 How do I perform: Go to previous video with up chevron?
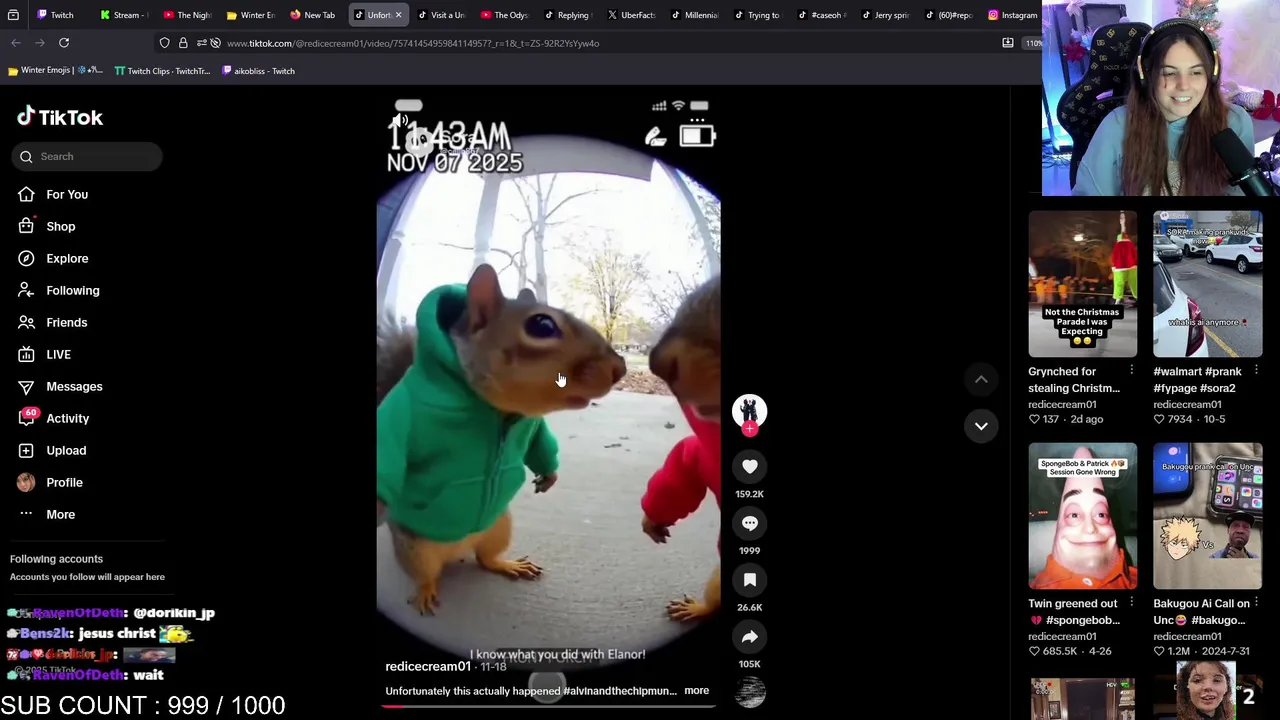click(x=981, y=379)
